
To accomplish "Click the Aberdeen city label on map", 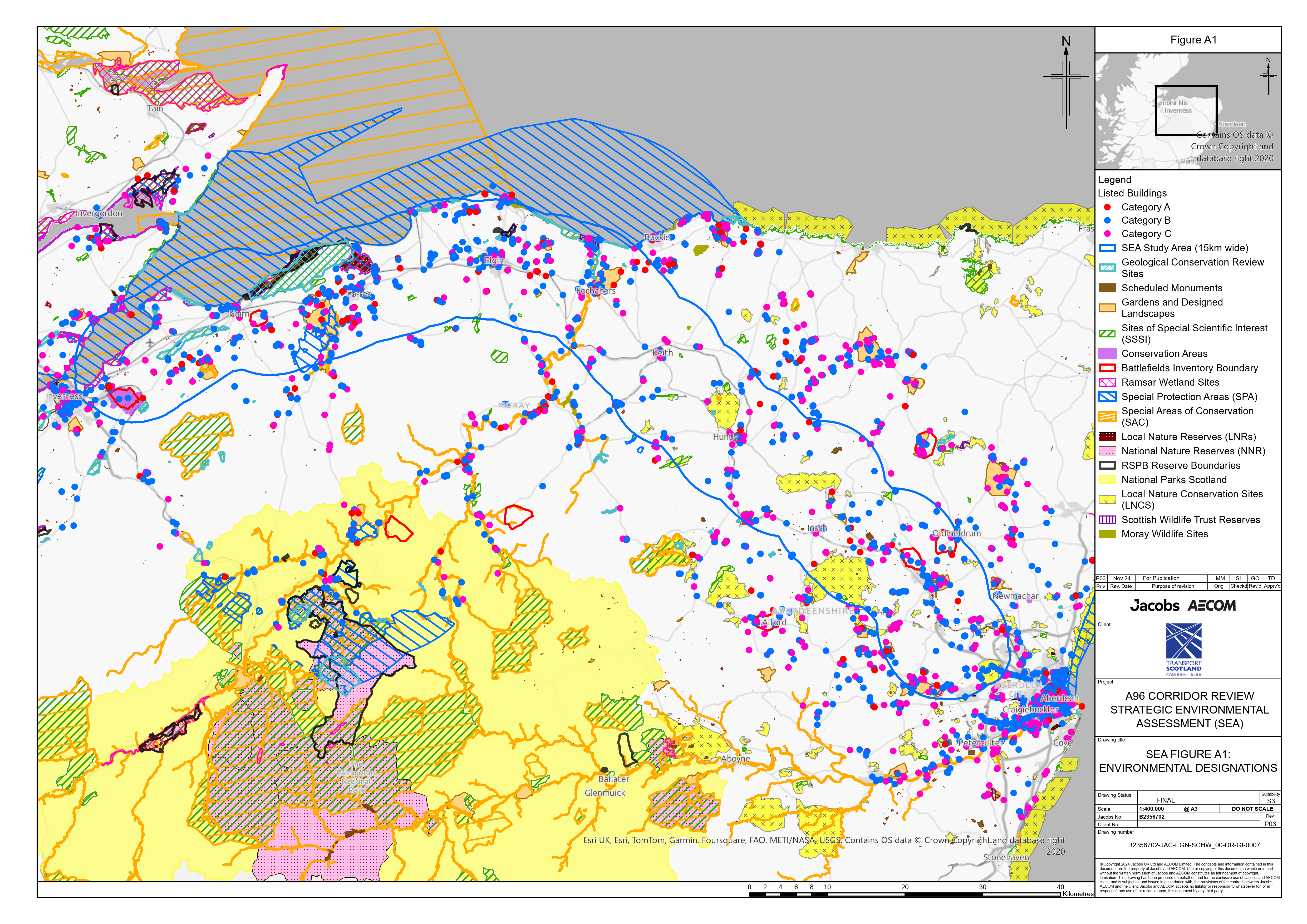I will click(x=1059, y=698).
